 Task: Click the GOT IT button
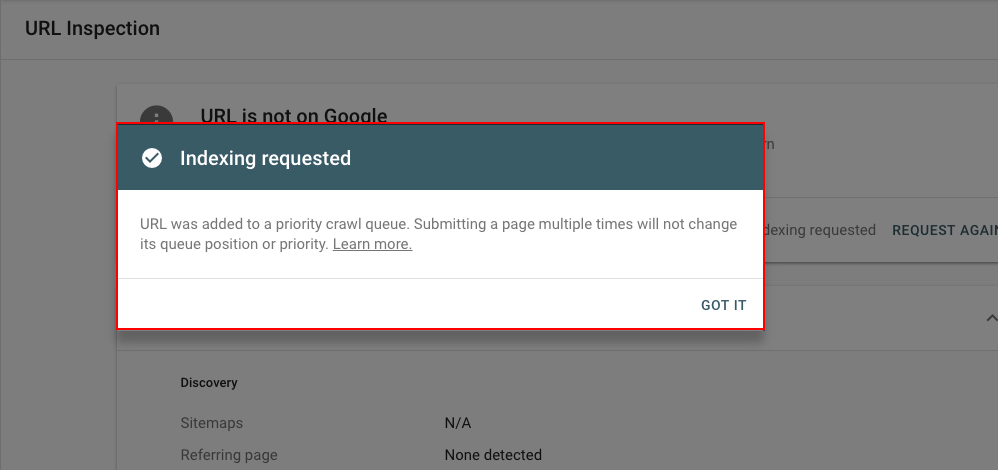(x=723, y=305)
